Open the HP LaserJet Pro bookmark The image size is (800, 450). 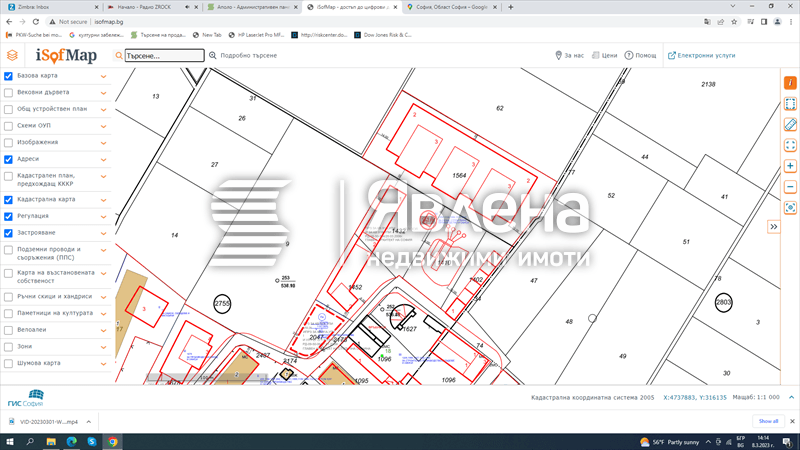(x=256, y=35)
